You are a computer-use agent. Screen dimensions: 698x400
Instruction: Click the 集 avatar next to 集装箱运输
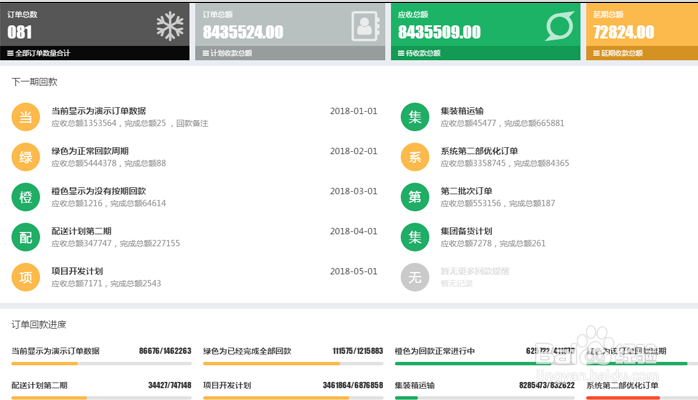click(415, 117)
